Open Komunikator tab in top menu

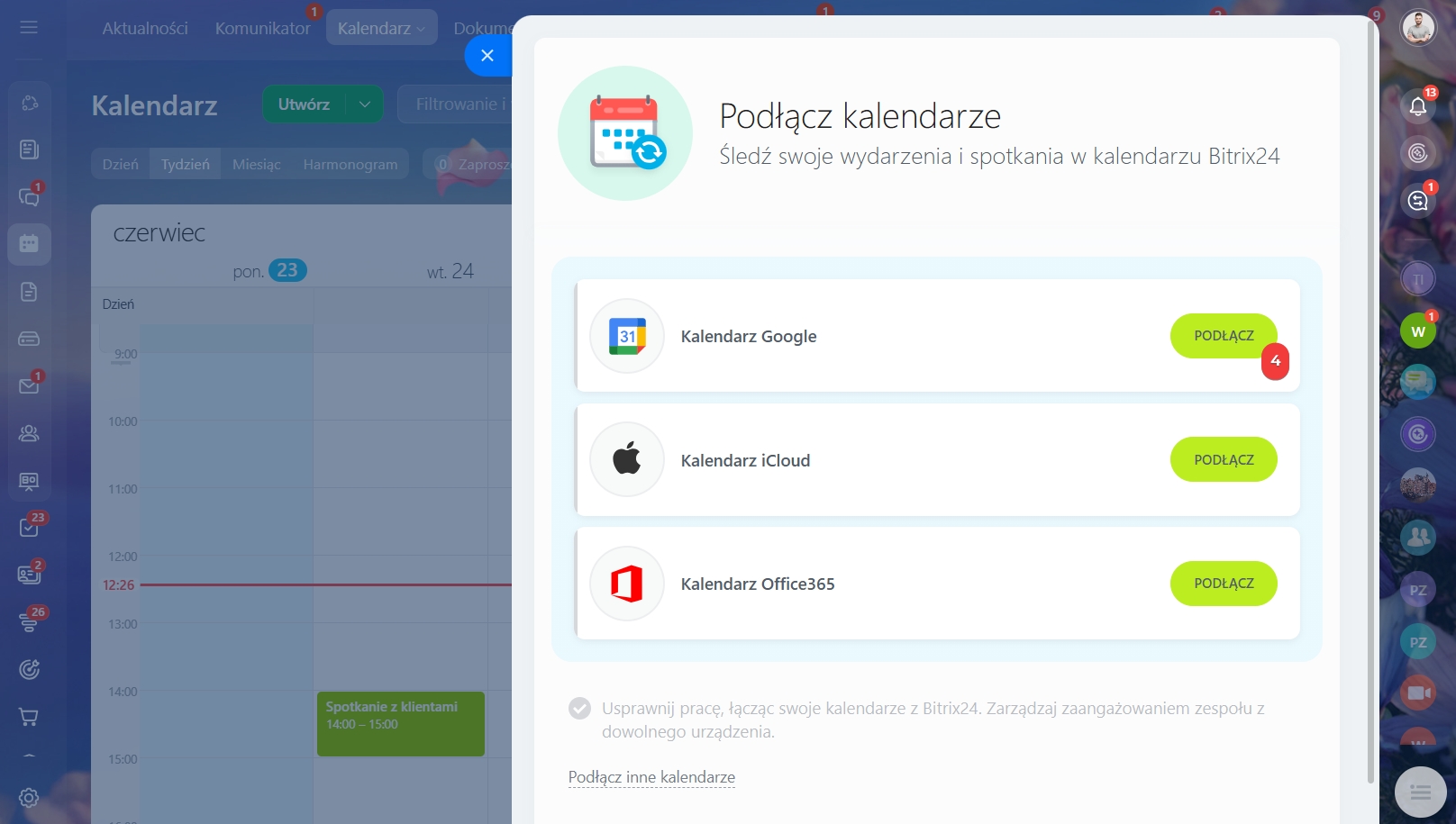(262, 28)
